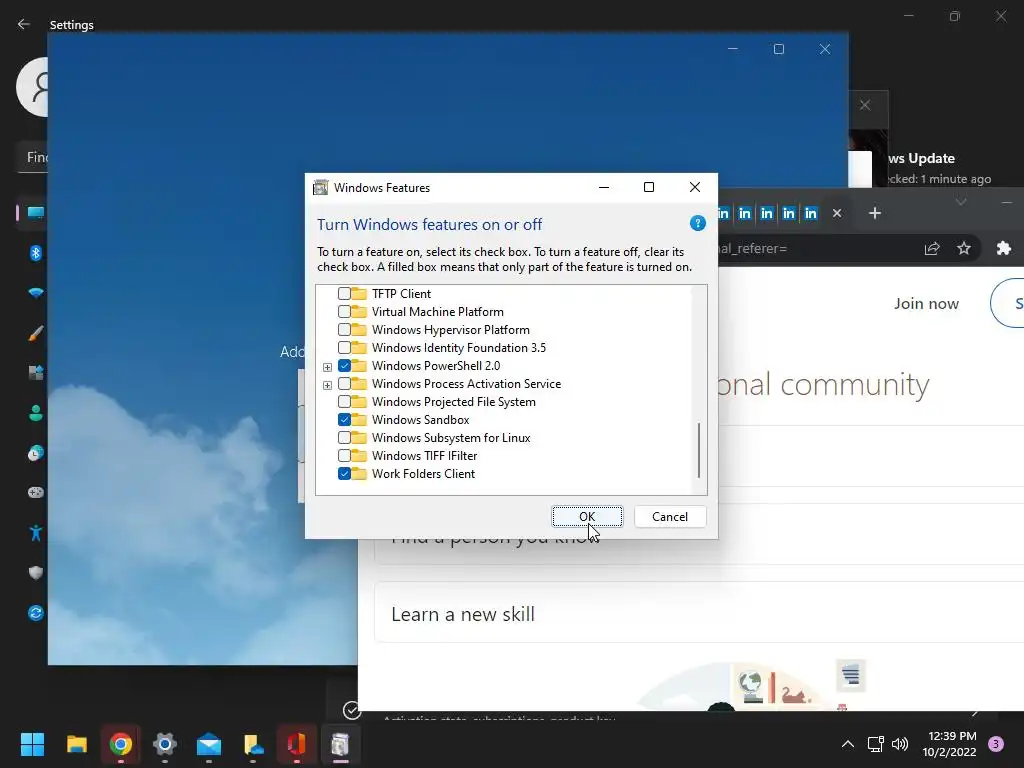Open Network & internet in Settings sidebar
1024x768 pixels.
click(x=35, y=293)
